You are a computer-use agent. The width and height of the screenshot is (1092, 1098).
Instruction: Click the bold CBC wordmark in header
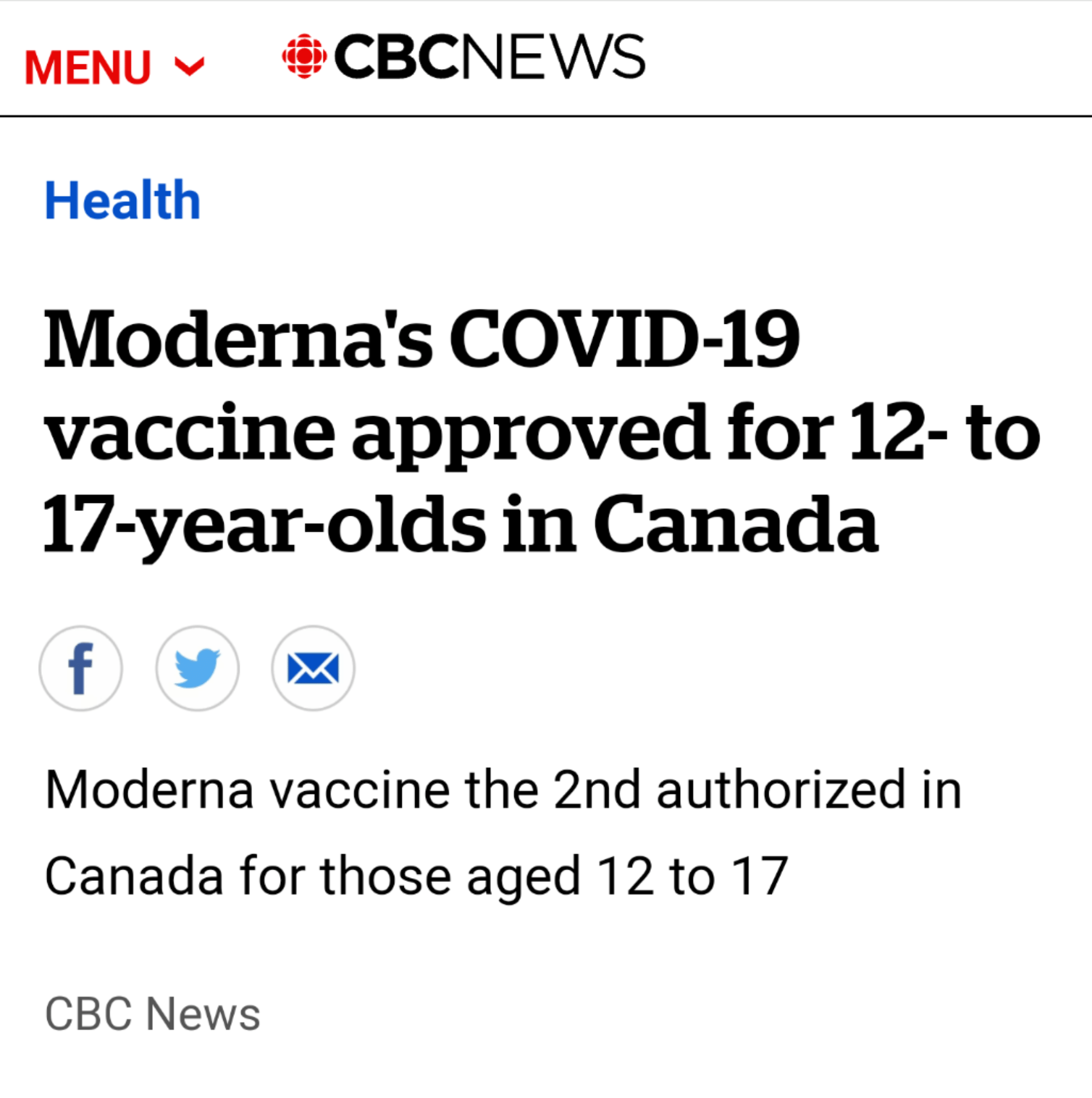point(397,56)
